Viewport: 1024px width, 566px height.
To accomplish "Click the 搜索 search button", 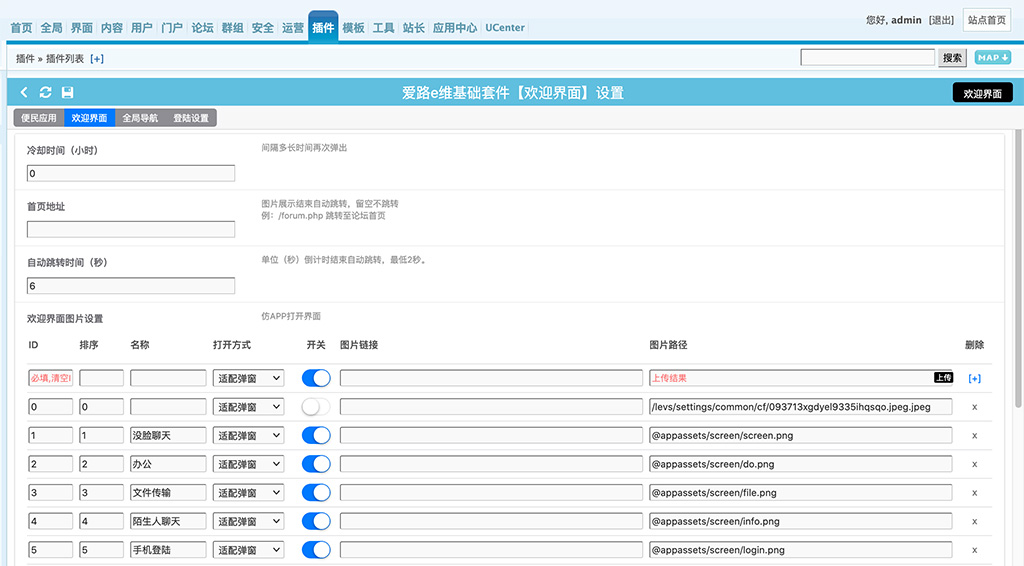I will pos(952,58).
